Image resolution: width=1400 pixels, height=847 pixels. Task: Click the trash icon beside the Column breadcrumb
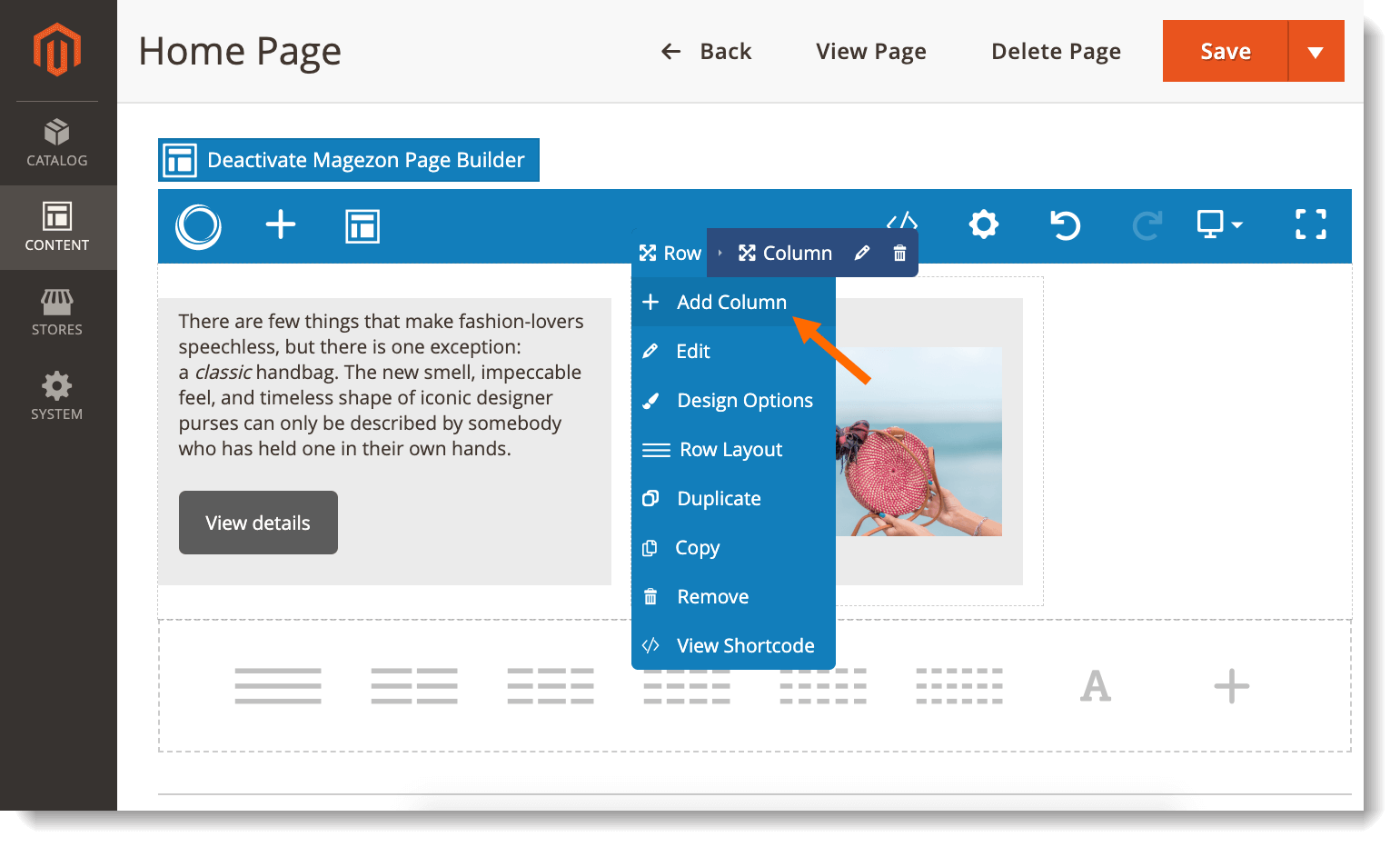click(899, 253)
